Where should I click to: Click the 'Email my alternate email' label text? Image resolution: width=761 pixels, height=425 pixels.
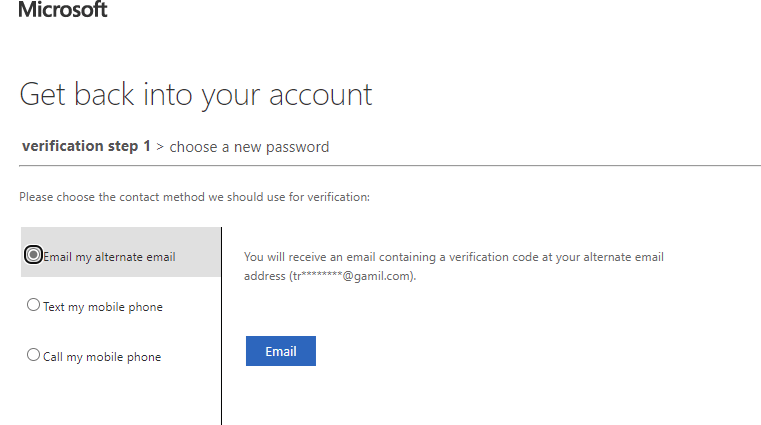click(x=109, y=257)
